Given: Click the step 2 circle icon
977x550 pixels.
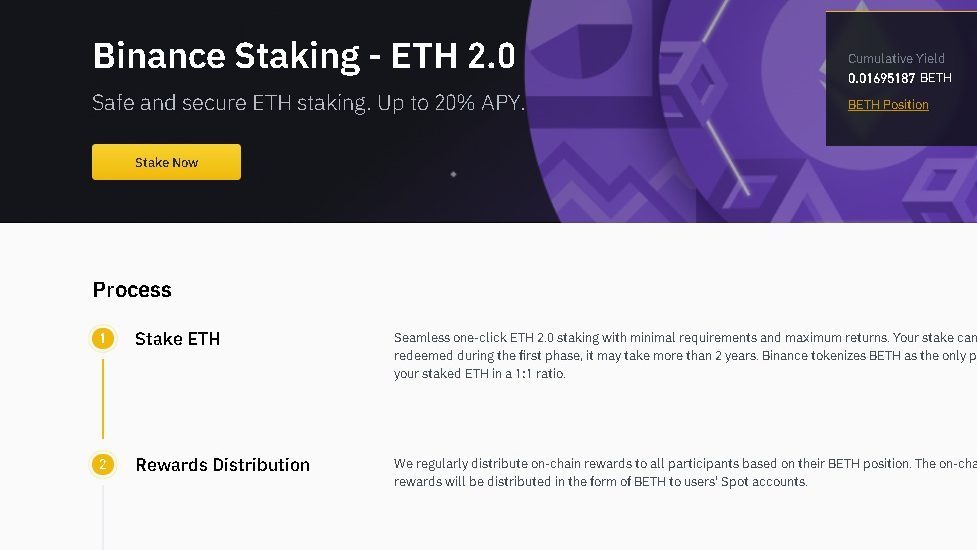Looking at the screenshot, I should (x=102, y=465).
